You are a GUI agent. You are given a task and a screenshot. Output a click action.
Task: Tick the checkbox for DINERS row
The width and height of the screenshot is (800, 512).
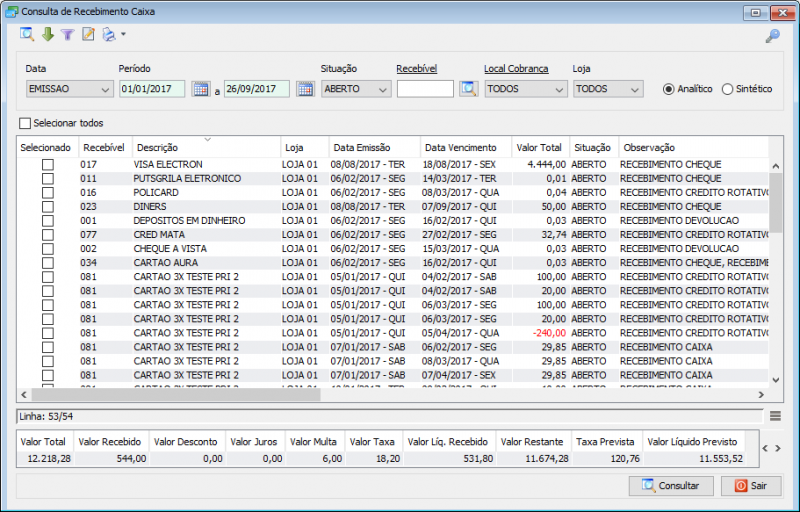click(x=47, y=207)
